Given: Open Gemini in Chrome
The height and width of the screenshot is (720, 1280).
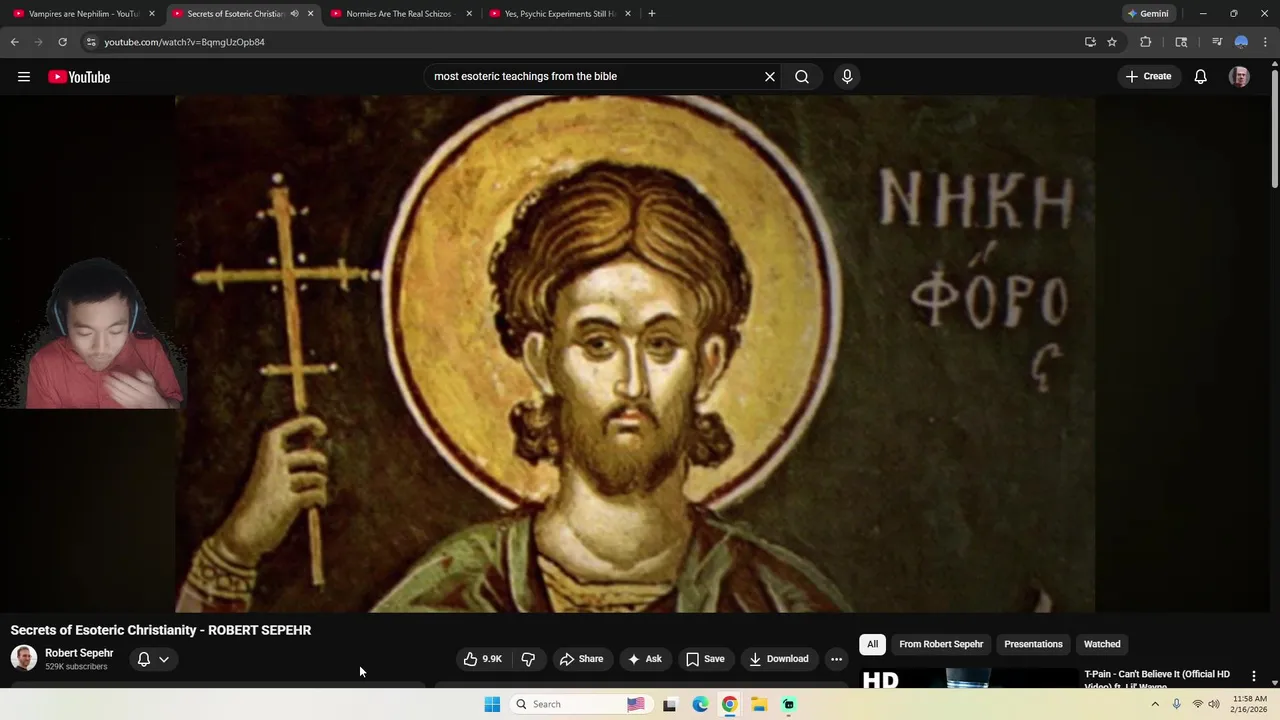Looking at the screenshot, I should (x=1148, y=14).
